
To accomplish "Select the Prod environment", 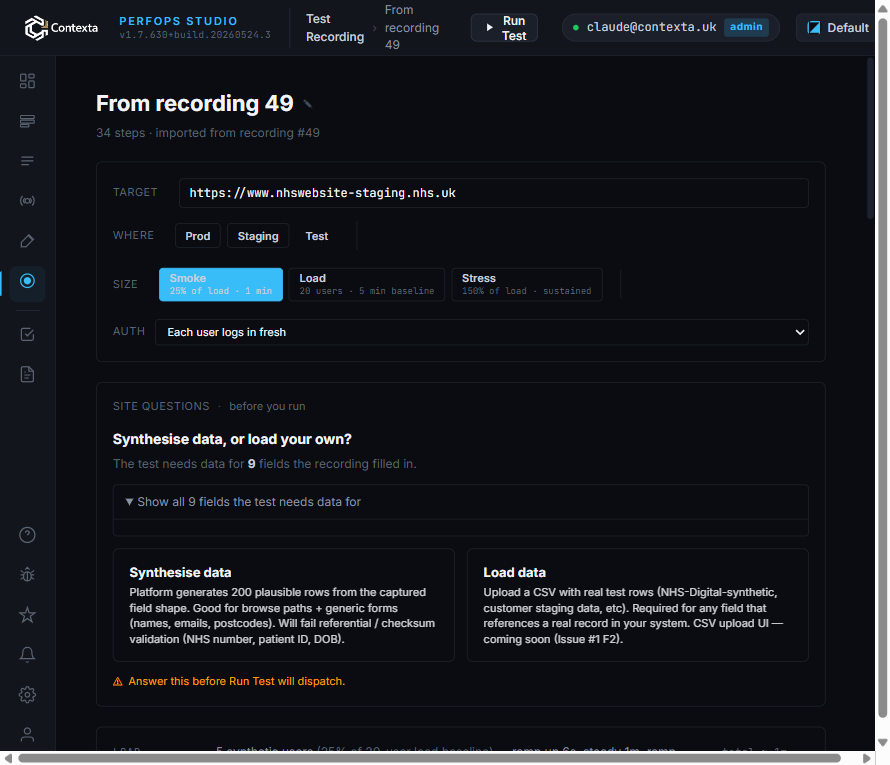I will tap(198, 236).
